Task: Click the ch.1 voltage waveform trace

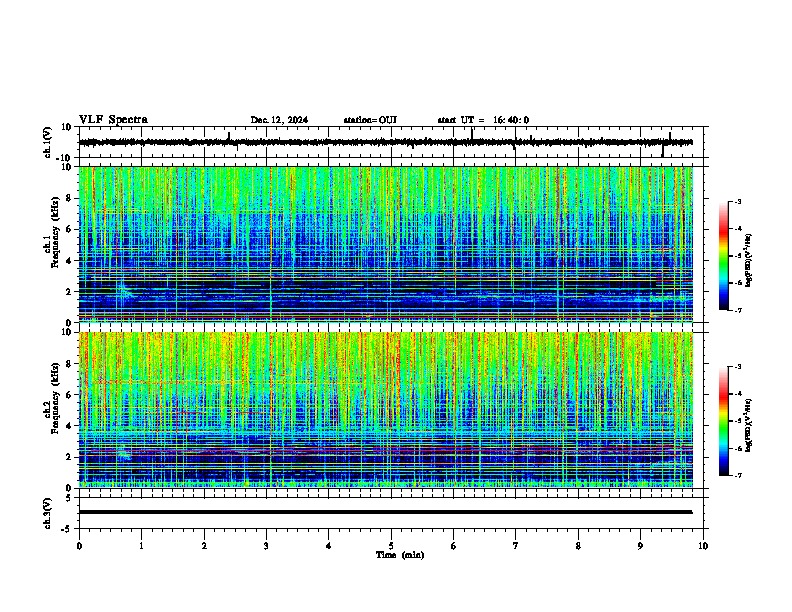Action: [x=386, y=142]
